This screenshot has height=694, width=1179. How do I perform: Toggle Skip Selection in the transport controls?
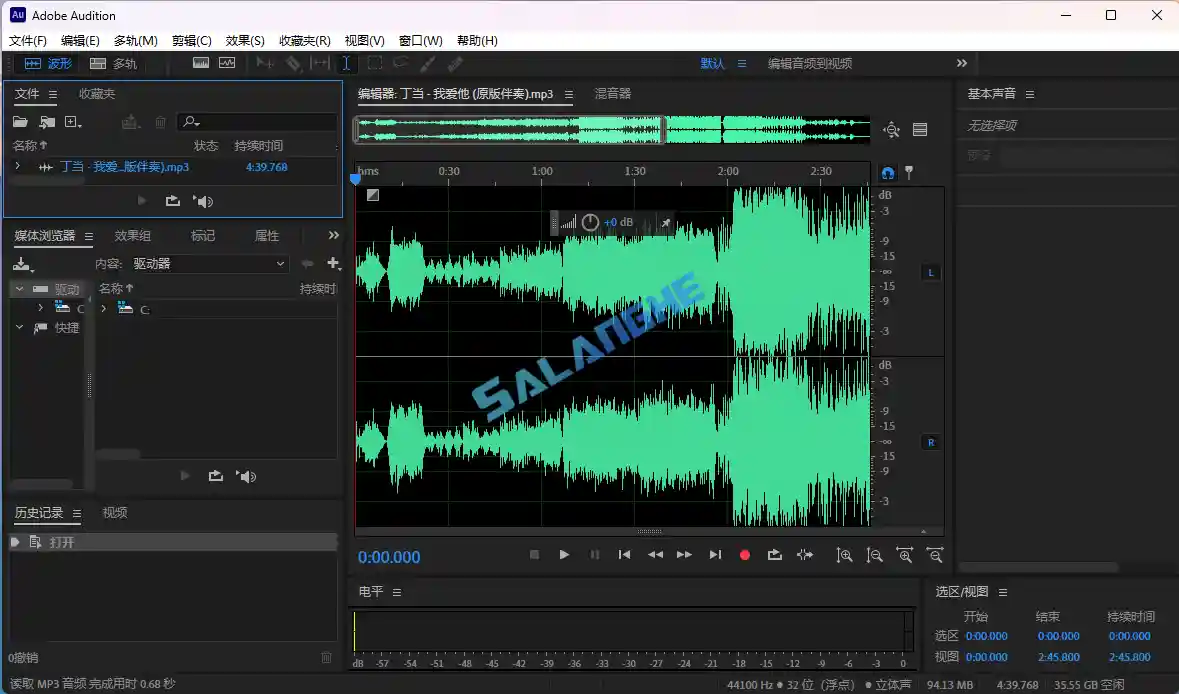coord(805,555)
